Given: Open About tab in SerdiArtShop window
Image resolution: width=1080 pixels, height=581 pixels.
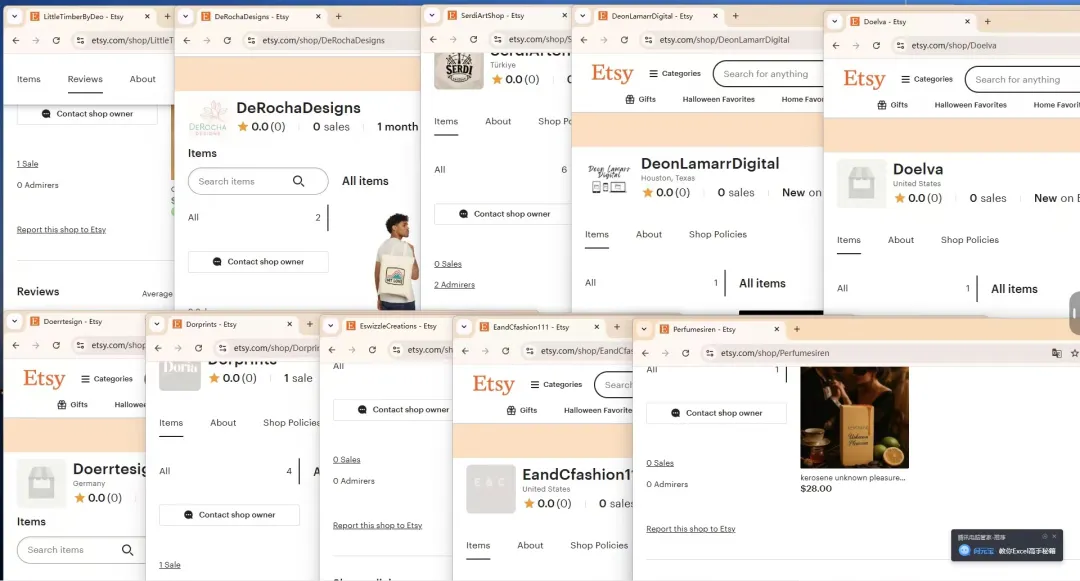Looking at the screenshot, I should (498, 121).
